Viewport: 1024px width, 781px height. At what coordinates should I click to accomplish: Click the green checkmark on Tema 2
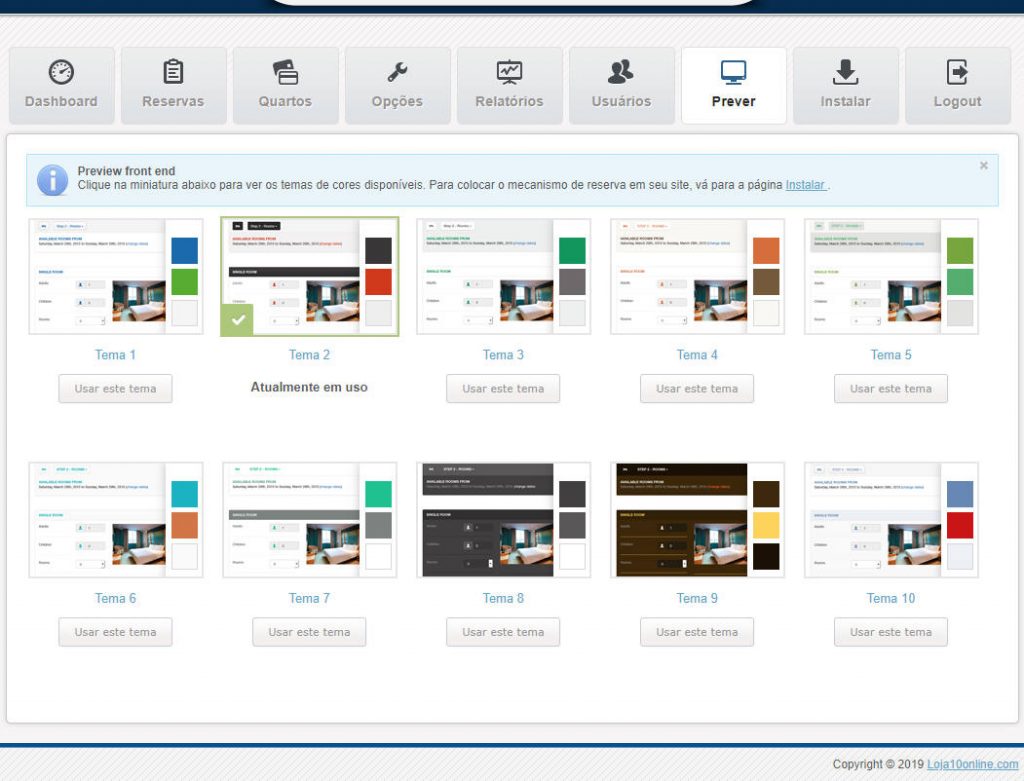[238, 320]
